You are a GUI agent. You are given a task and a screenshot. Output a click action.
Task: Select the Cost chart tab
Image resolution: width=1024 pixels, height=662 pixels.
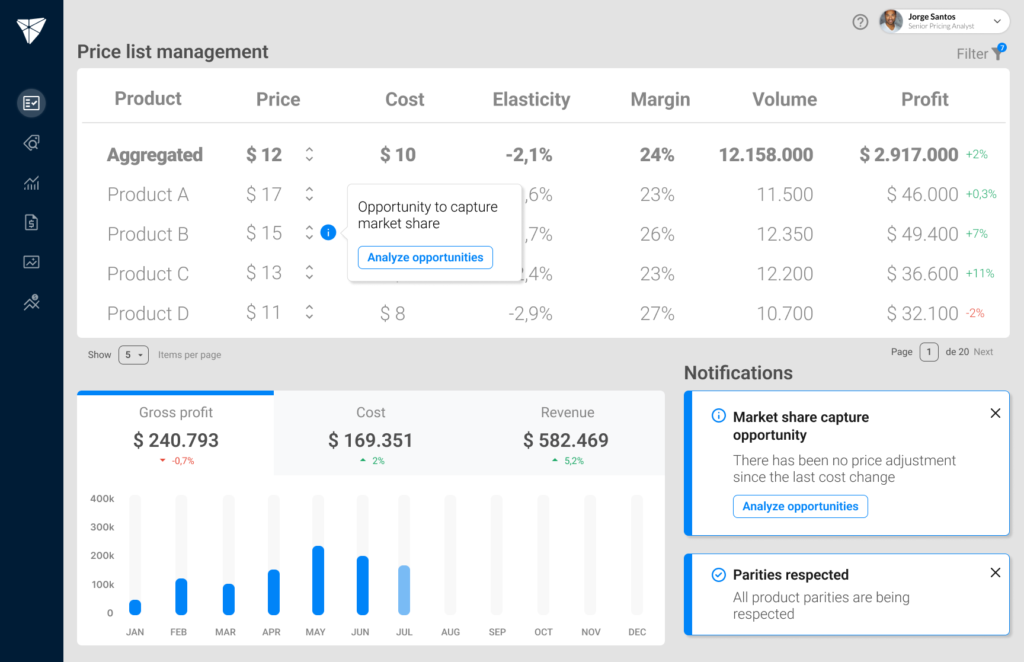click(371, 433)
